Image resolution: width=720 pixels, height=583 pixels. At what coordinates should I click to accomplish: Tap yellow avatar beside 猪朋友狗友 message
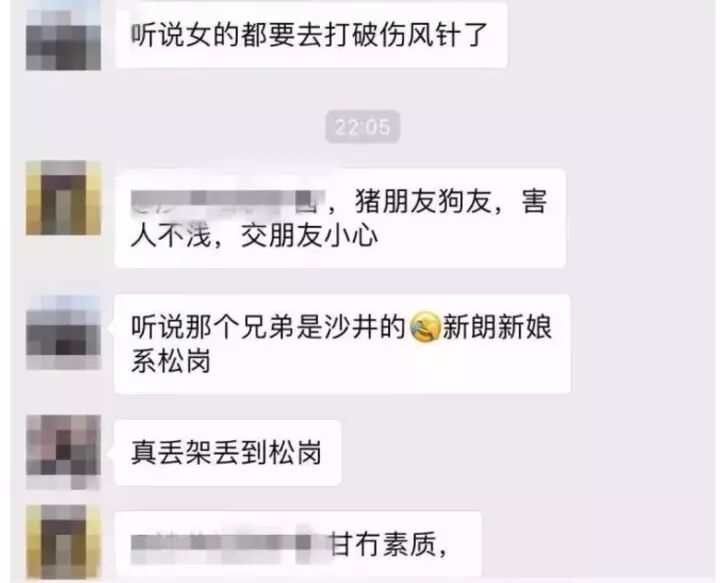63,197
